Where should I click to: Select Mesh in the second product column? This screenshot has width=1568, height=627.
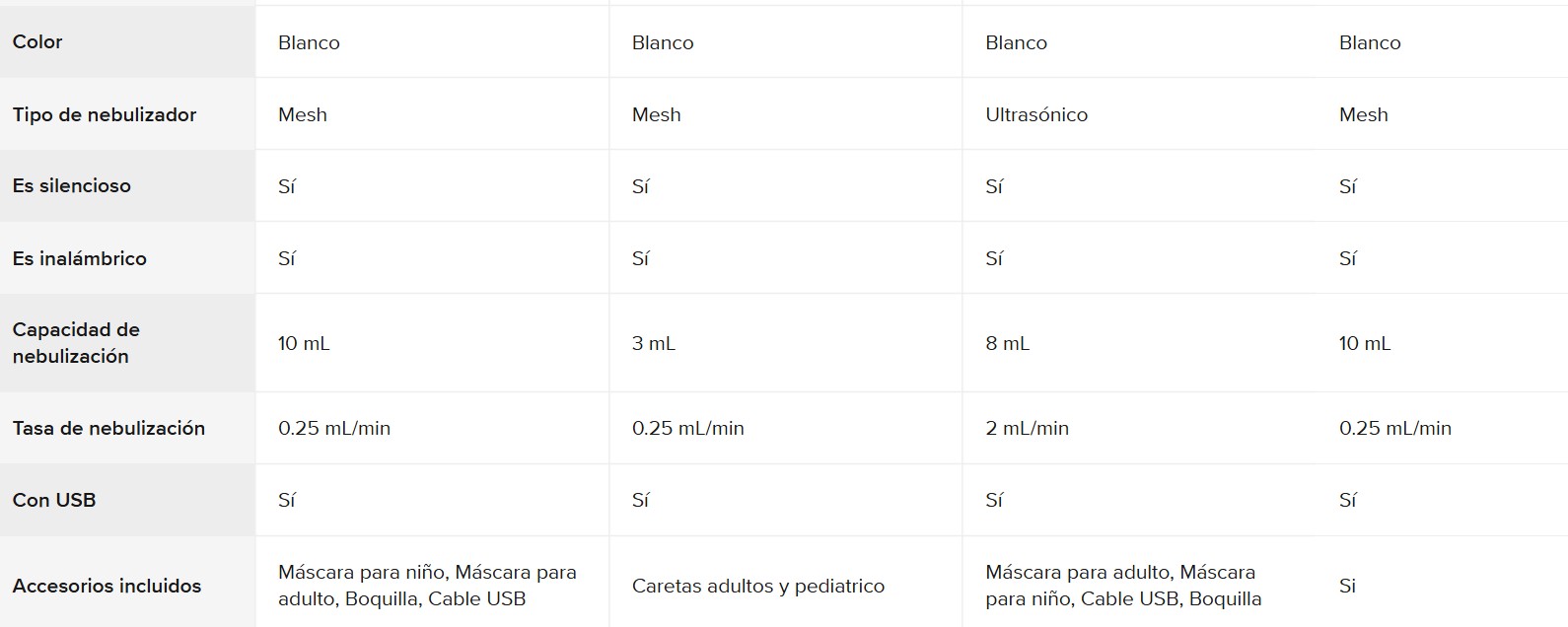(x=657, y=114)
